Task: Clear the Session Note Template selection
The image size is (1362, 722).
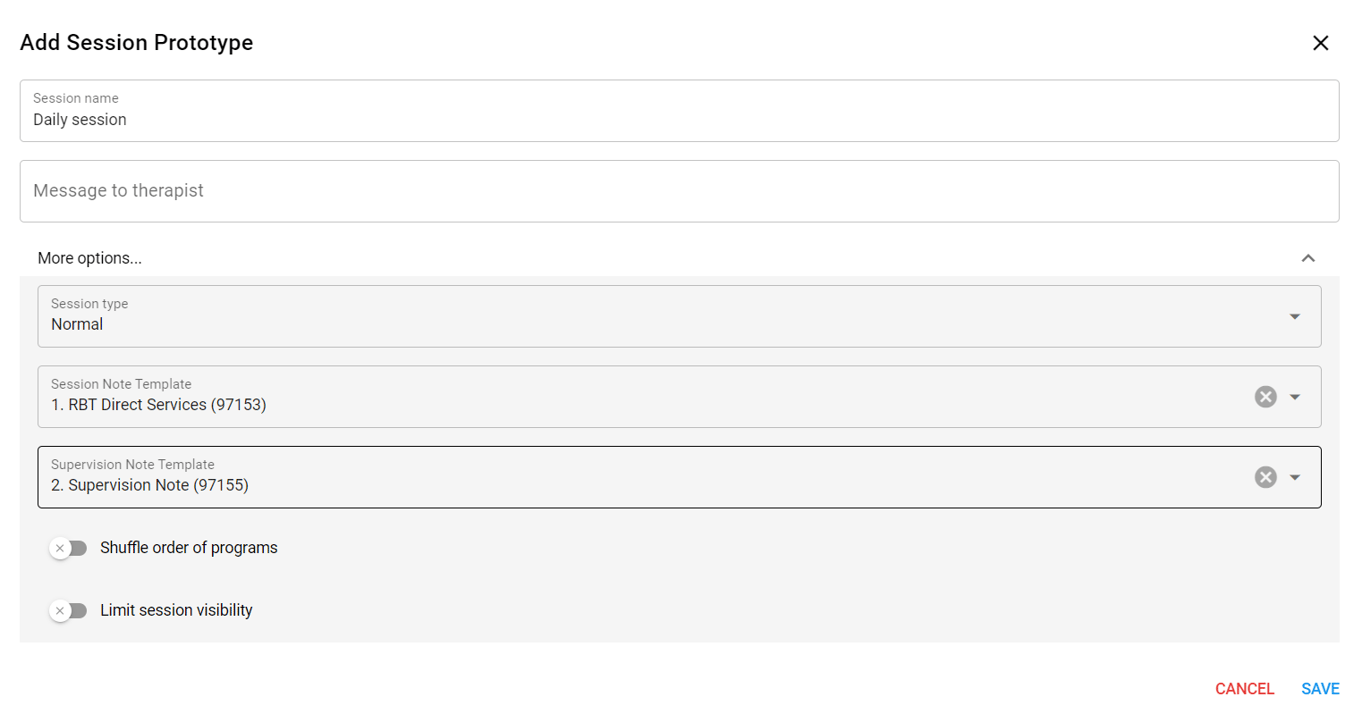Action: (x=1265, y=397)
